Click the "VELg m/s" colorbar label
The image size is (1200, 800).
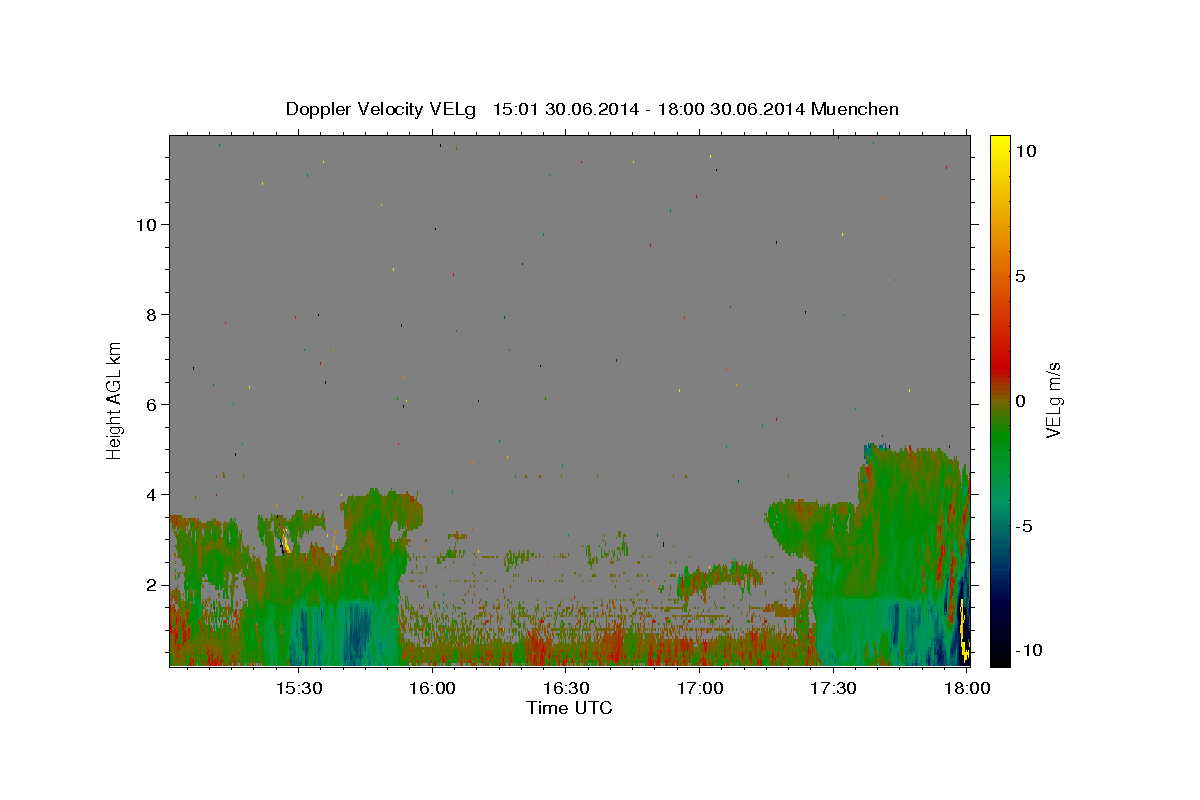click(x=1053, y=400)
